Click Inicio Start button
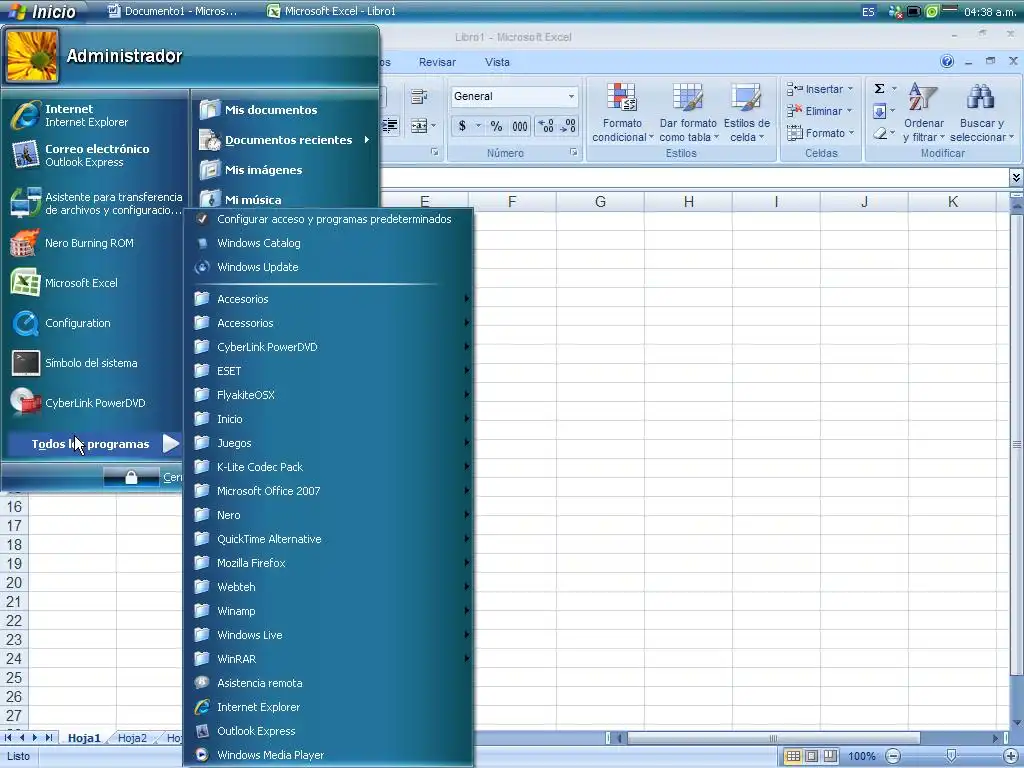The width and height of the screenshot is (1024, 768). [x=42, y=11]
